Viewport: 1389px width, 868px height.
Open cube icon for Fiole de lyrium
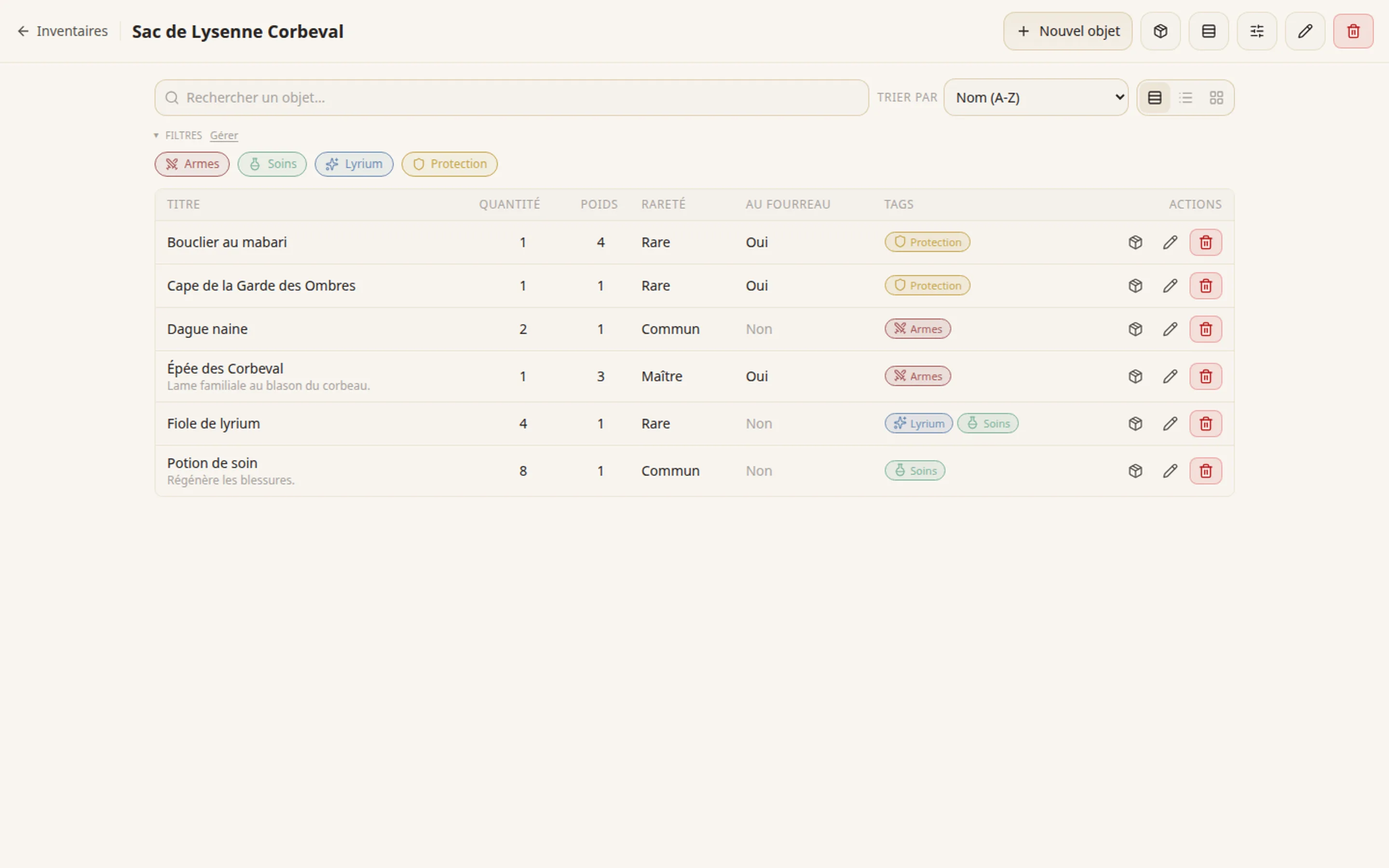[x=1135, y=424]
